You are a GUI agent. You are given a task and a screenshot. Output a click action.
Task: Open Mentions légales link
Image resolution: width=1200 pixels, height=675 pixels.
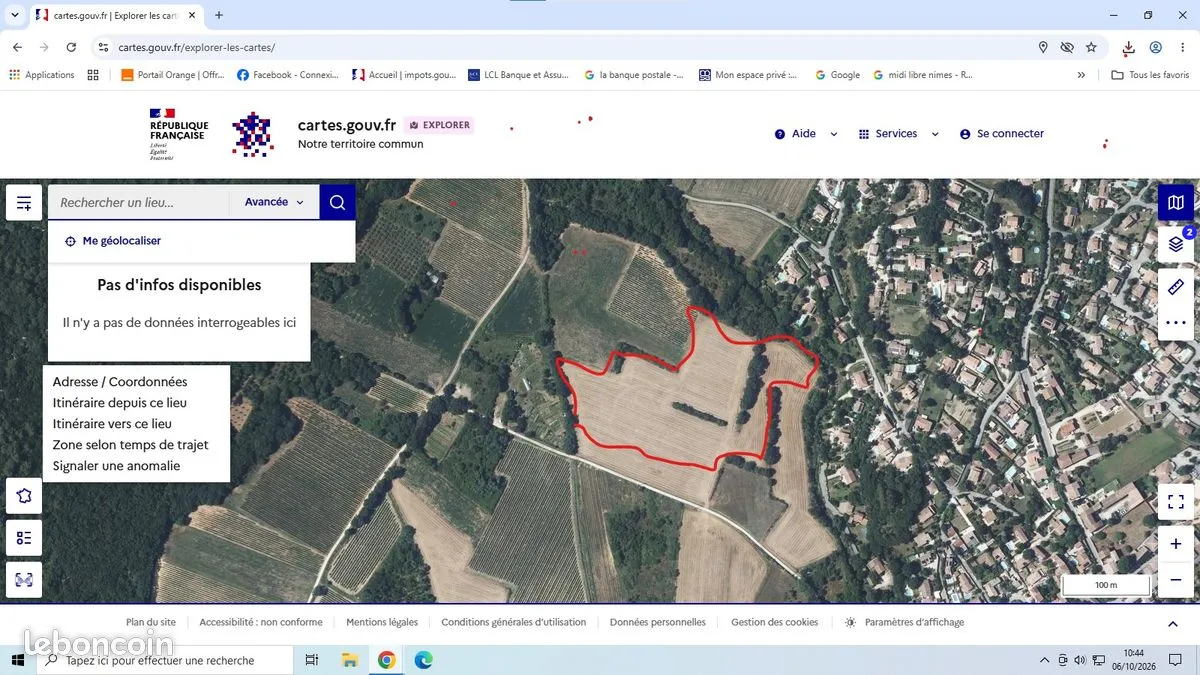pyautogui.click(x=382, y=622)
